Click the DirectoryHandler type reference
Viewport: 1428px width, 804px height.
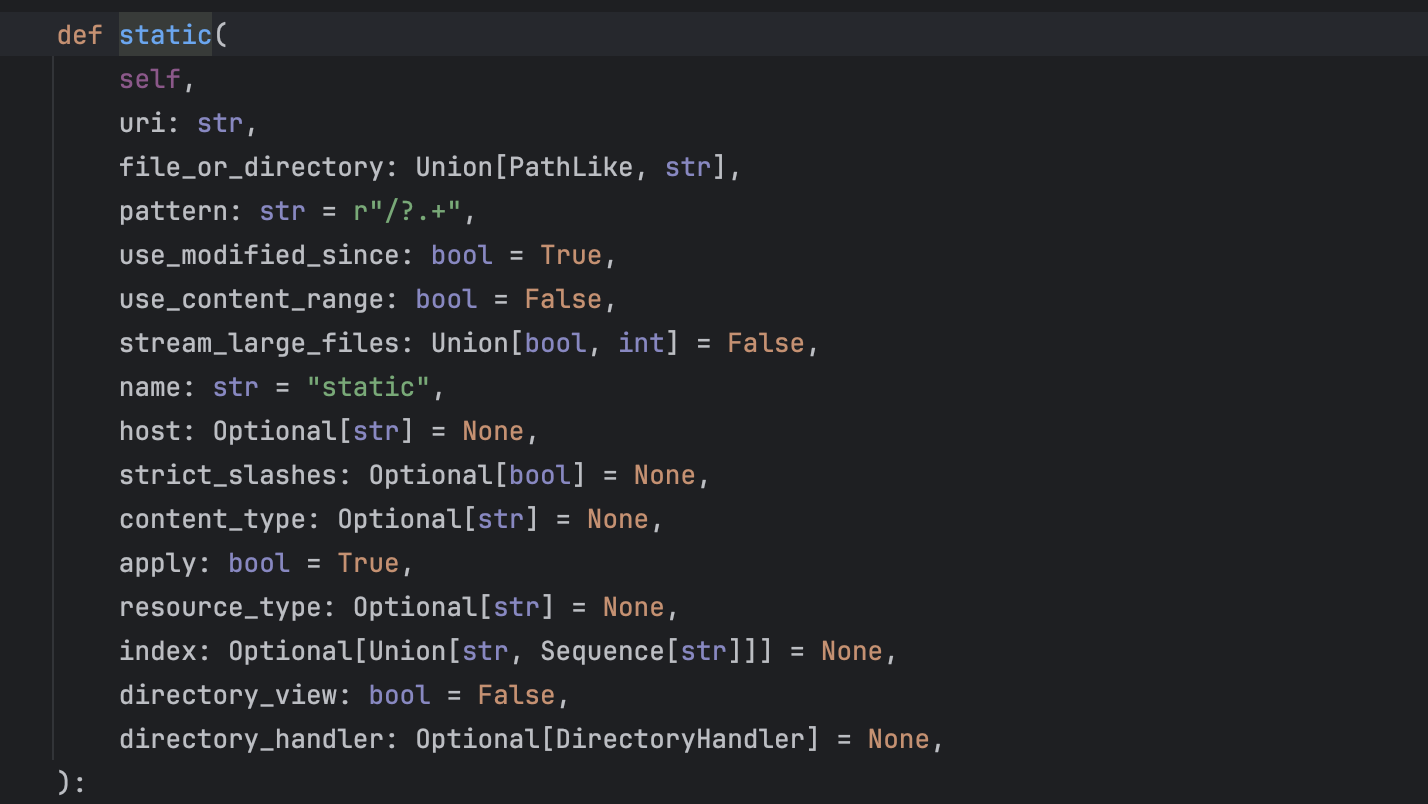point(680,739)
